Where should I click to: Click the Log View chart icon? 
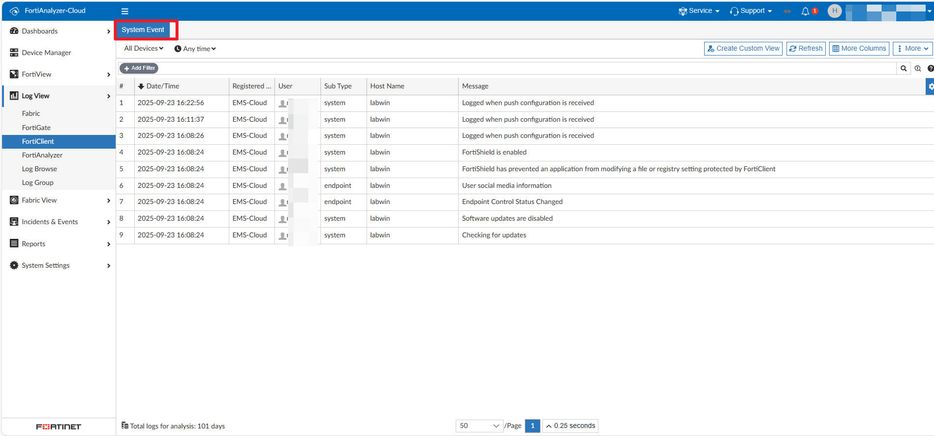14,96
